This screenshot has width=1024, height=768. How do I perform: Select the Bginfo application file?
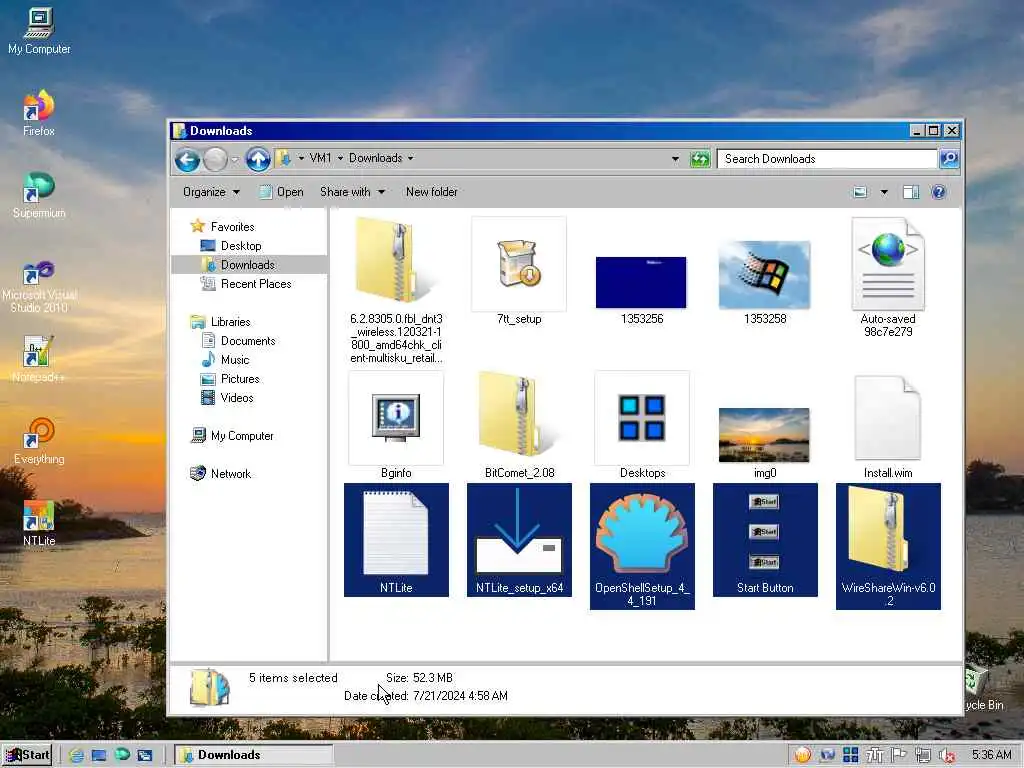[x=396, y=425]
